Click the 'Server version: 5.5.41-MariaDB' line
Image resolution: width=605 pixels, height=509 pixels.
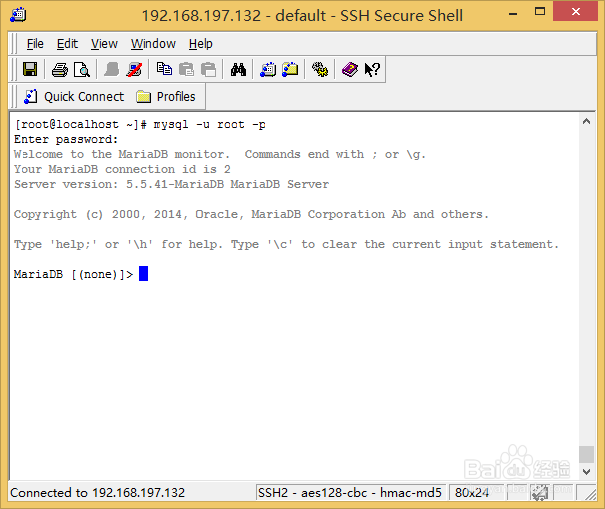(x=171, y=184)
